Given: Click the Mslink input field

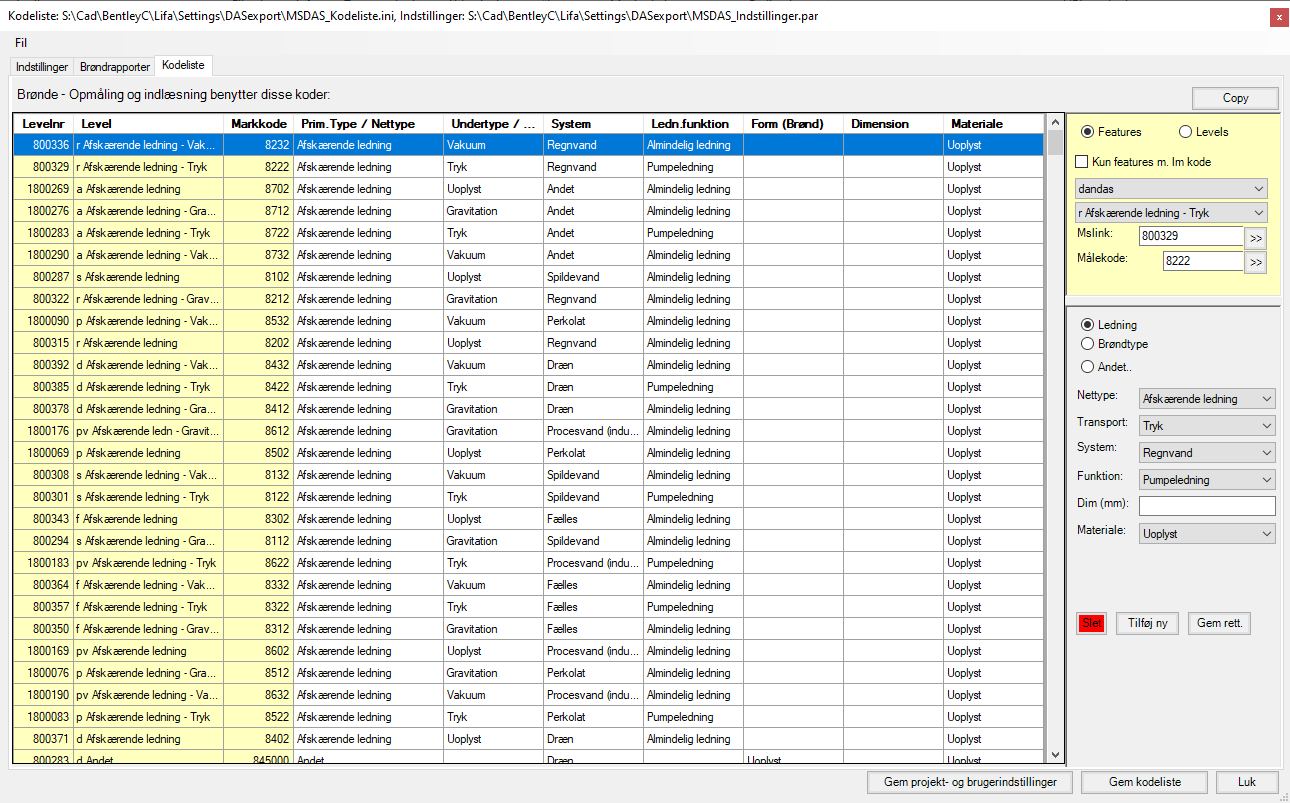Looking at the screenshot, I should [x=1190, y=236].
